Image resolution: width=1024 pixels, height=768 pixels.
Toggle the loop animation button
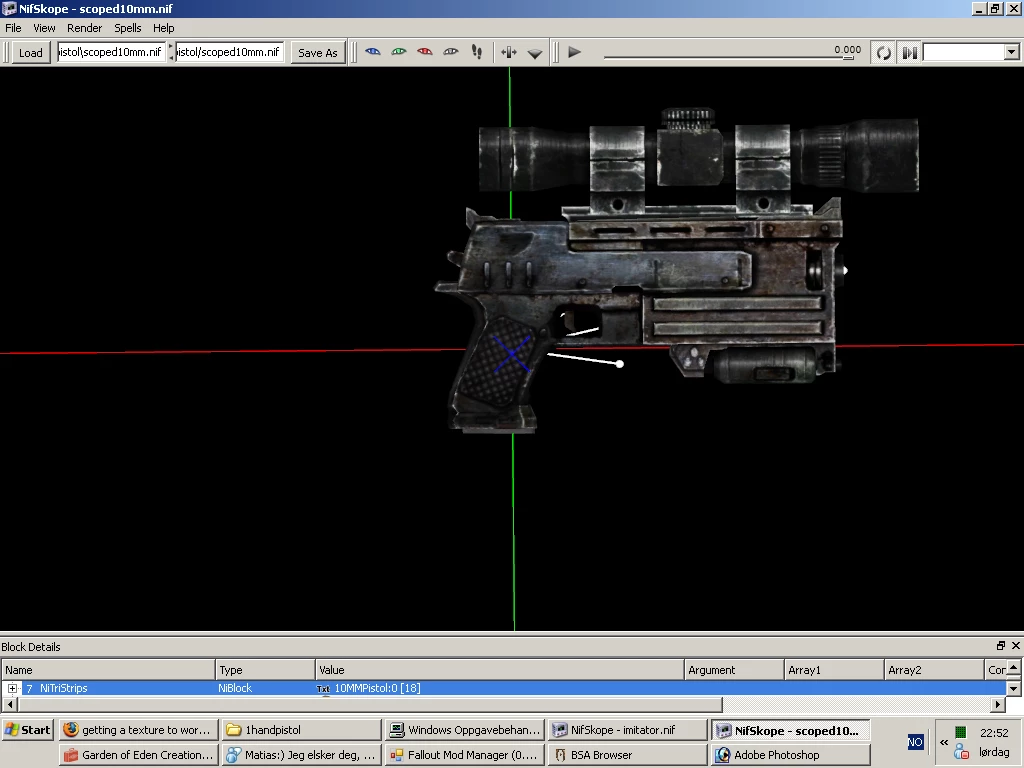coord(884,53)
